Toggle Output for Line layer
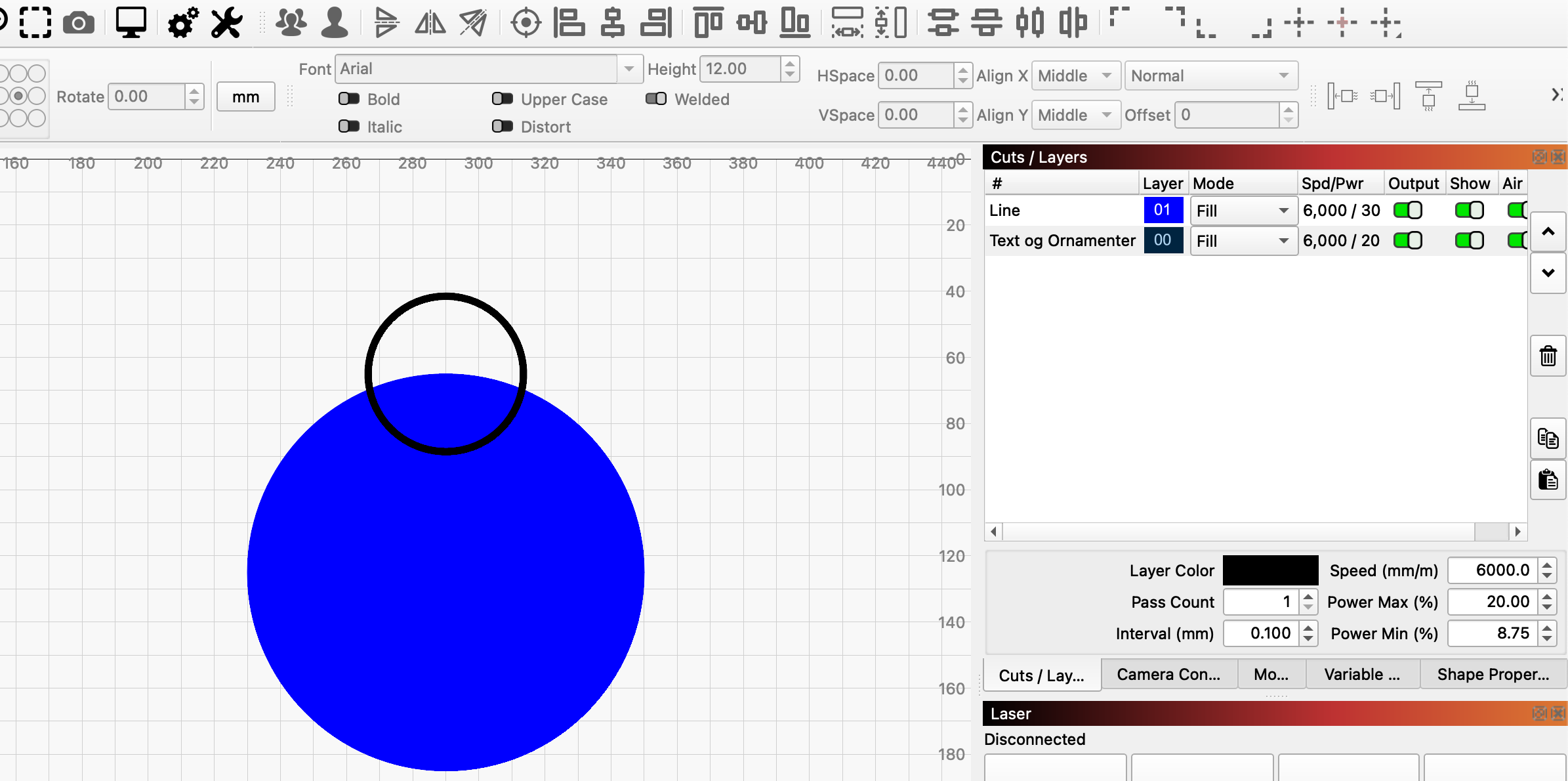The width and height of the screenshot is (1568, 781). tap(1407, 211)
